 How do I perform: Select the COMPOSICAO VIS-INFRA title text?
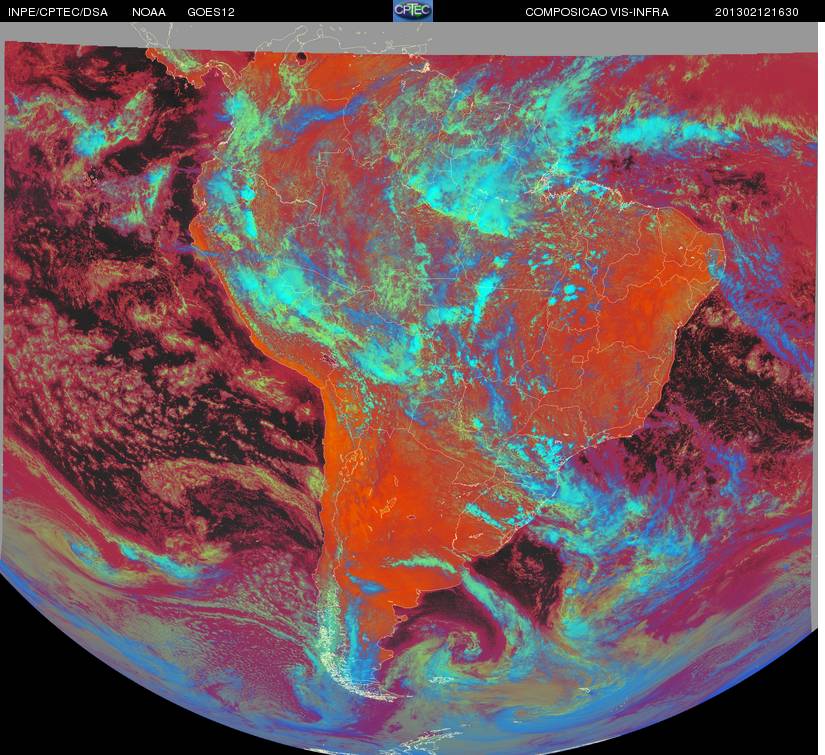click(x=597, y=12)
